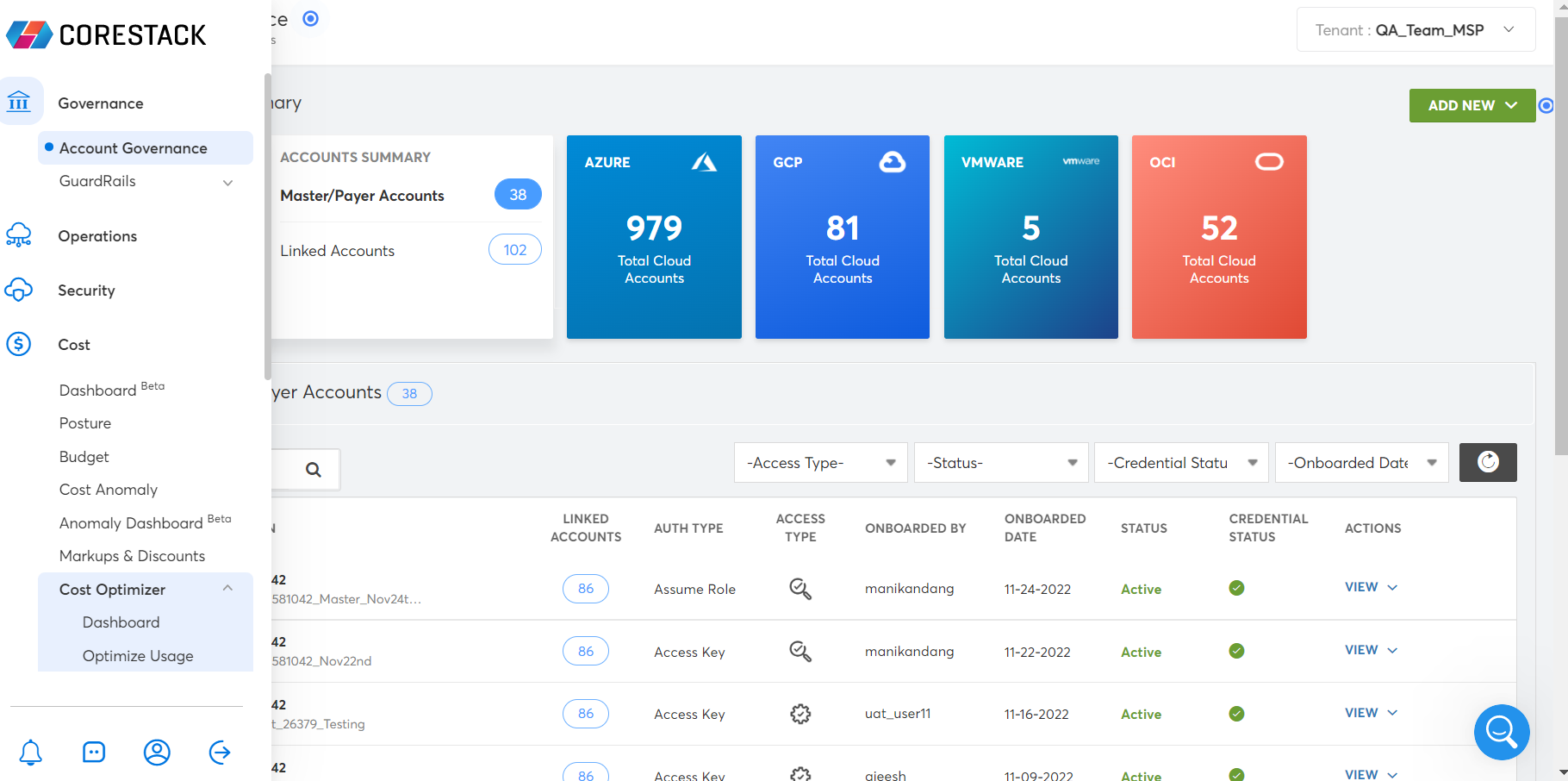Image resolution: width=1568 pixels, height=781 pixels.
Task: Click linked accounts 86 badge for uat_user11 row
Action: pyautogui.click(x=586, y=714)
